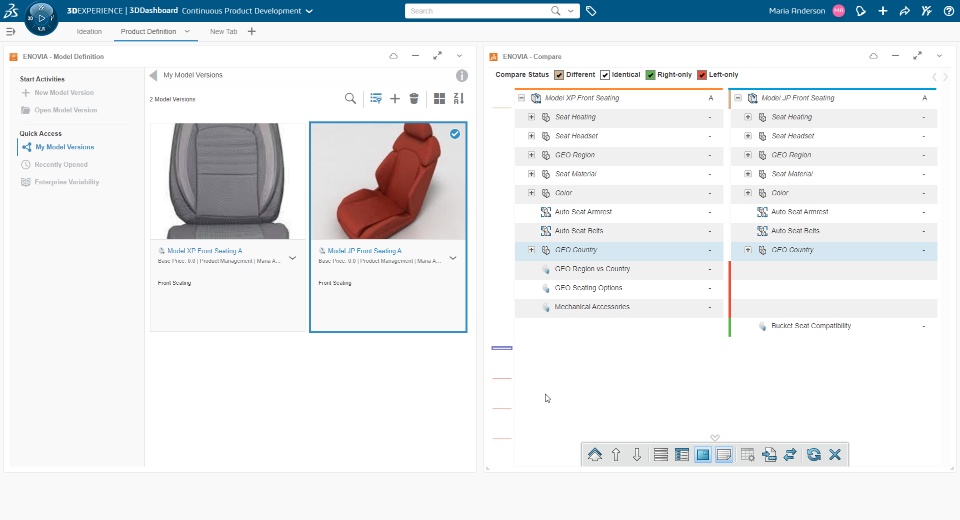Open the Model XP Front Seating A link
960x520 pixels.
205,251
